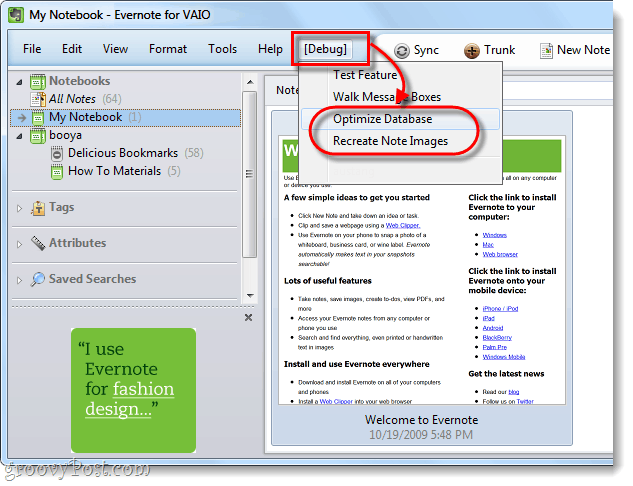Select the booya stack label

coord(65,135)
